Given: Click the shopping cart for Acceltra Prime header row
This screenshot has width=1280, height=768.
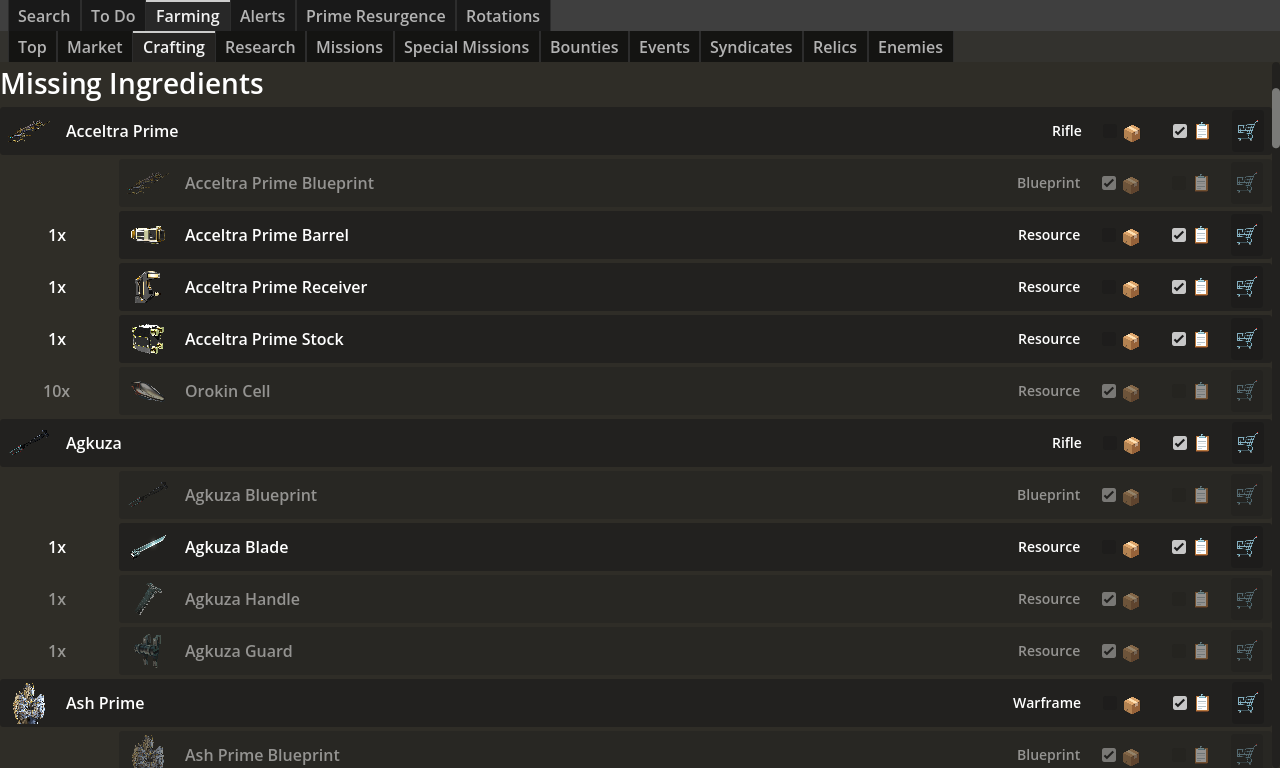Looking at the screenshot, I should pyautogui.click(x=1246, y=131).
